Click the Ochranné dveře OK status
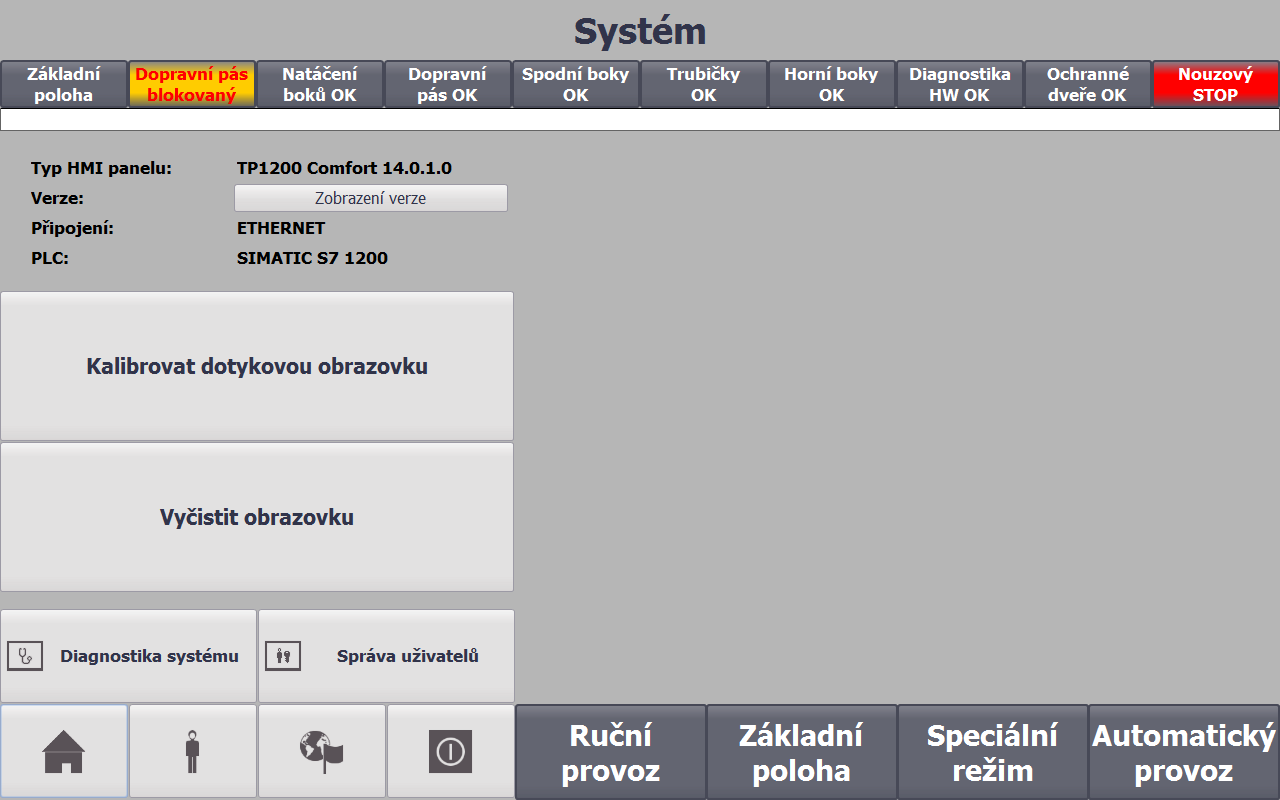Screen dimensions: 1280x800 click(x=1087, y=85)
